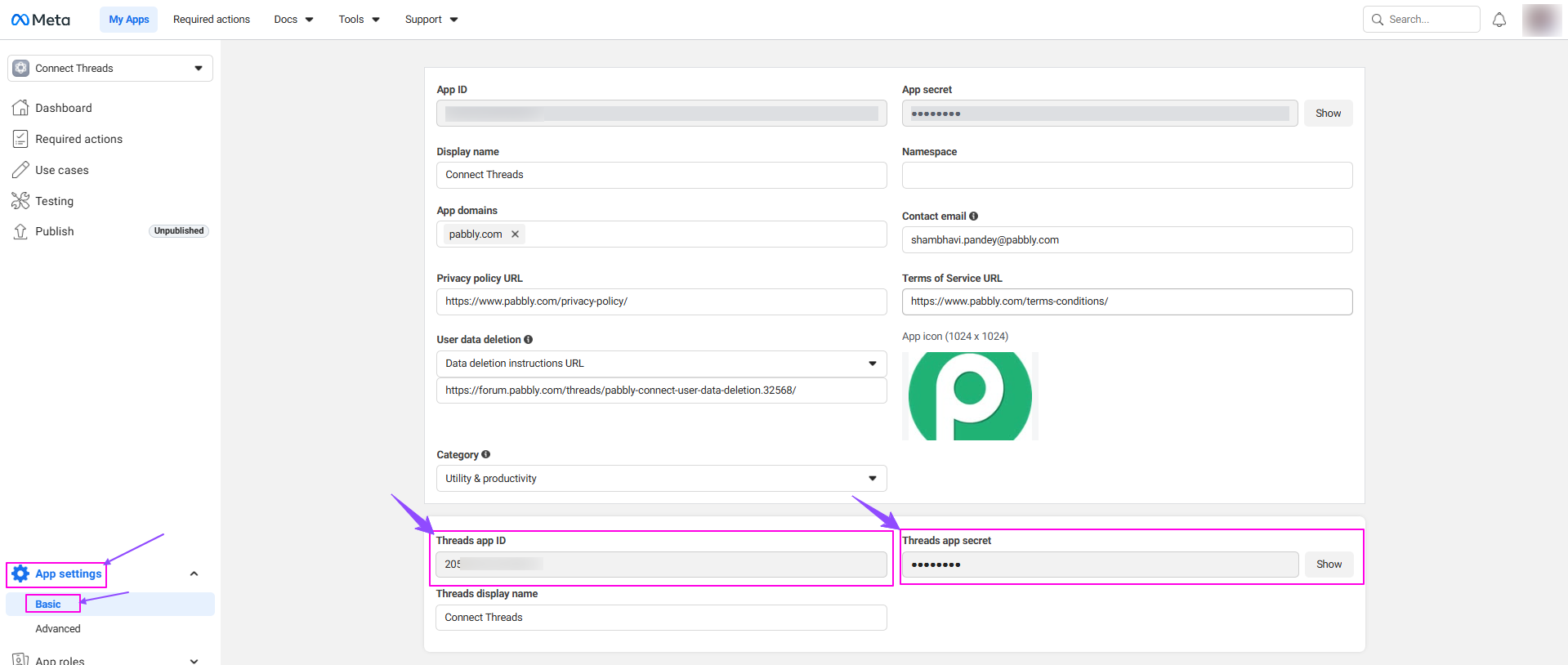This screenshot has height=665, width=1568.
Task: Open the Dashboard home icon
Action: pos(20,108)
